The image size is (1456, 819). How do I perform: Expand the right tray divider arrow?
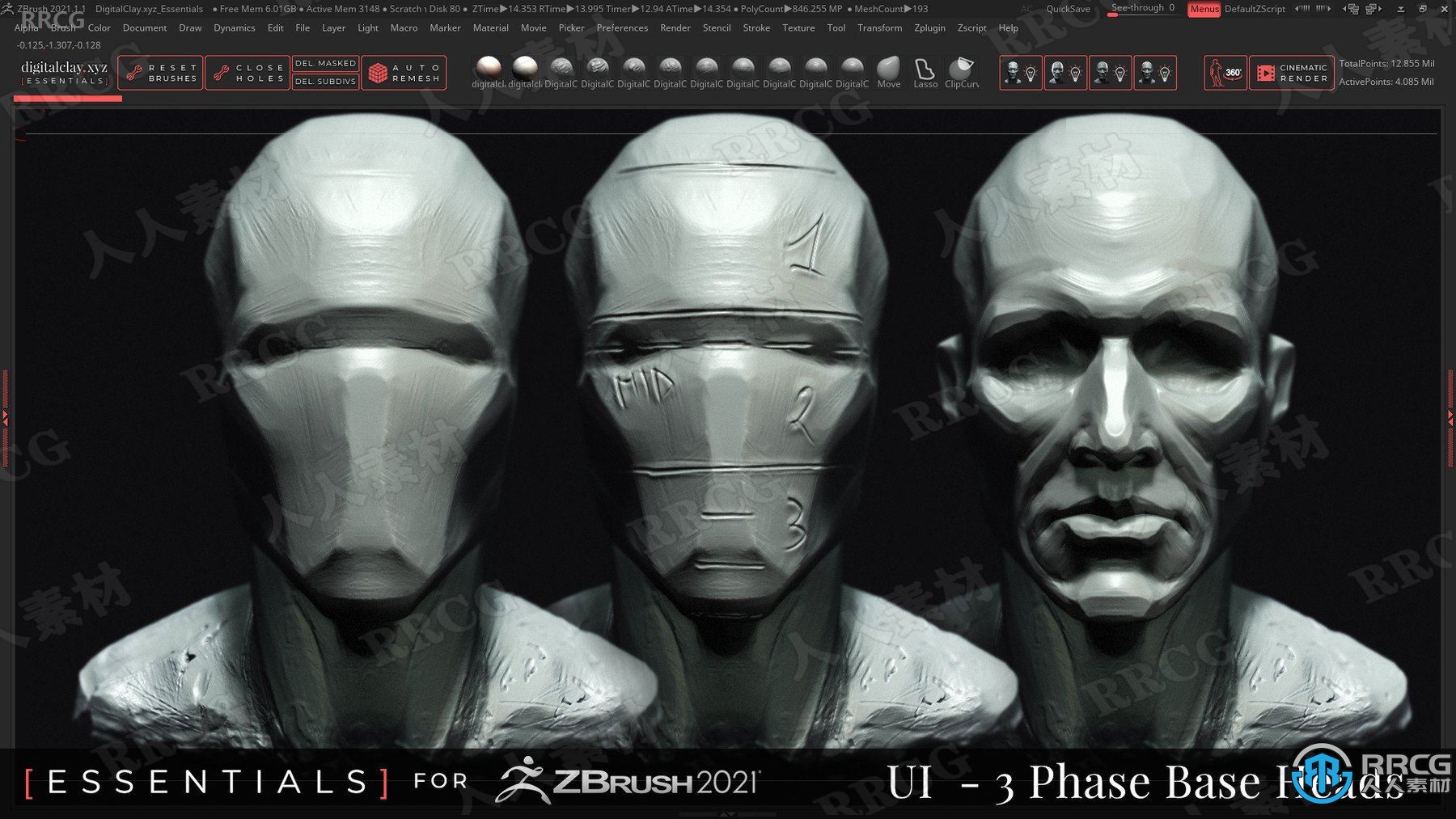(x=1450, y=418)
